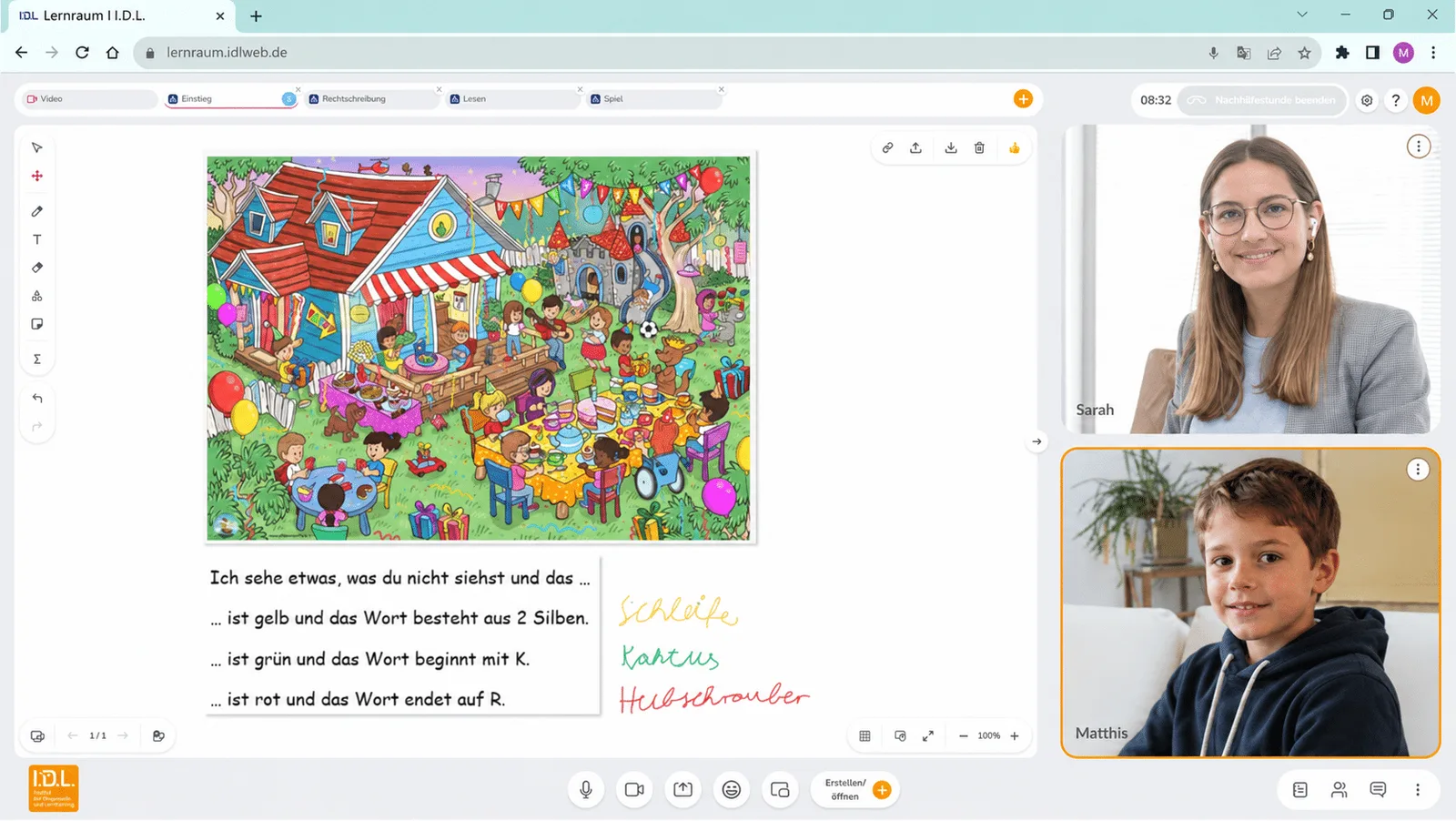Select the text tool
This screenshot has width=1456, height=821.
[x=37, y=239]
